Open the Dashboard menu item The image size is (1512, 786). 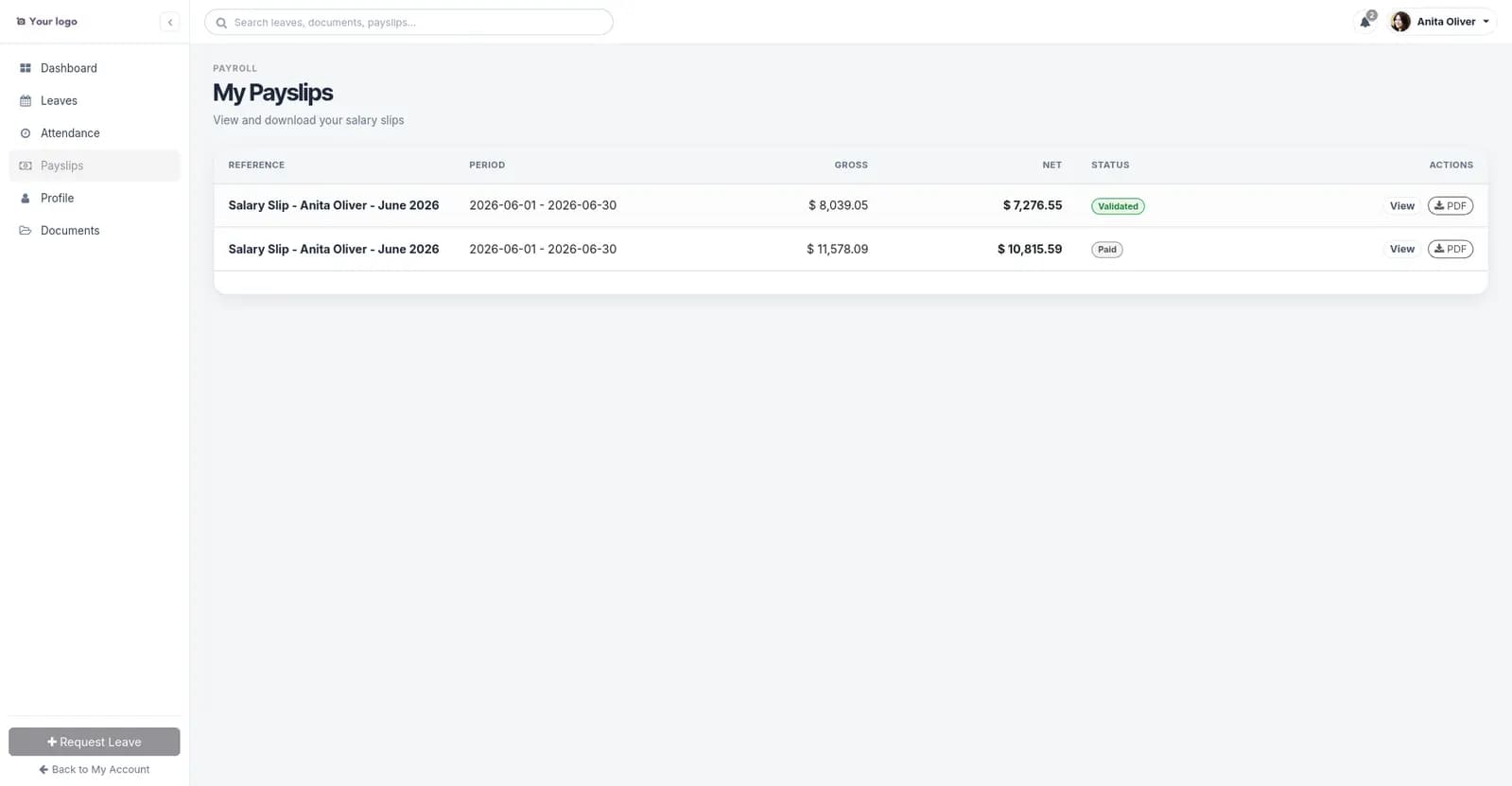click(x=95, y=68)
